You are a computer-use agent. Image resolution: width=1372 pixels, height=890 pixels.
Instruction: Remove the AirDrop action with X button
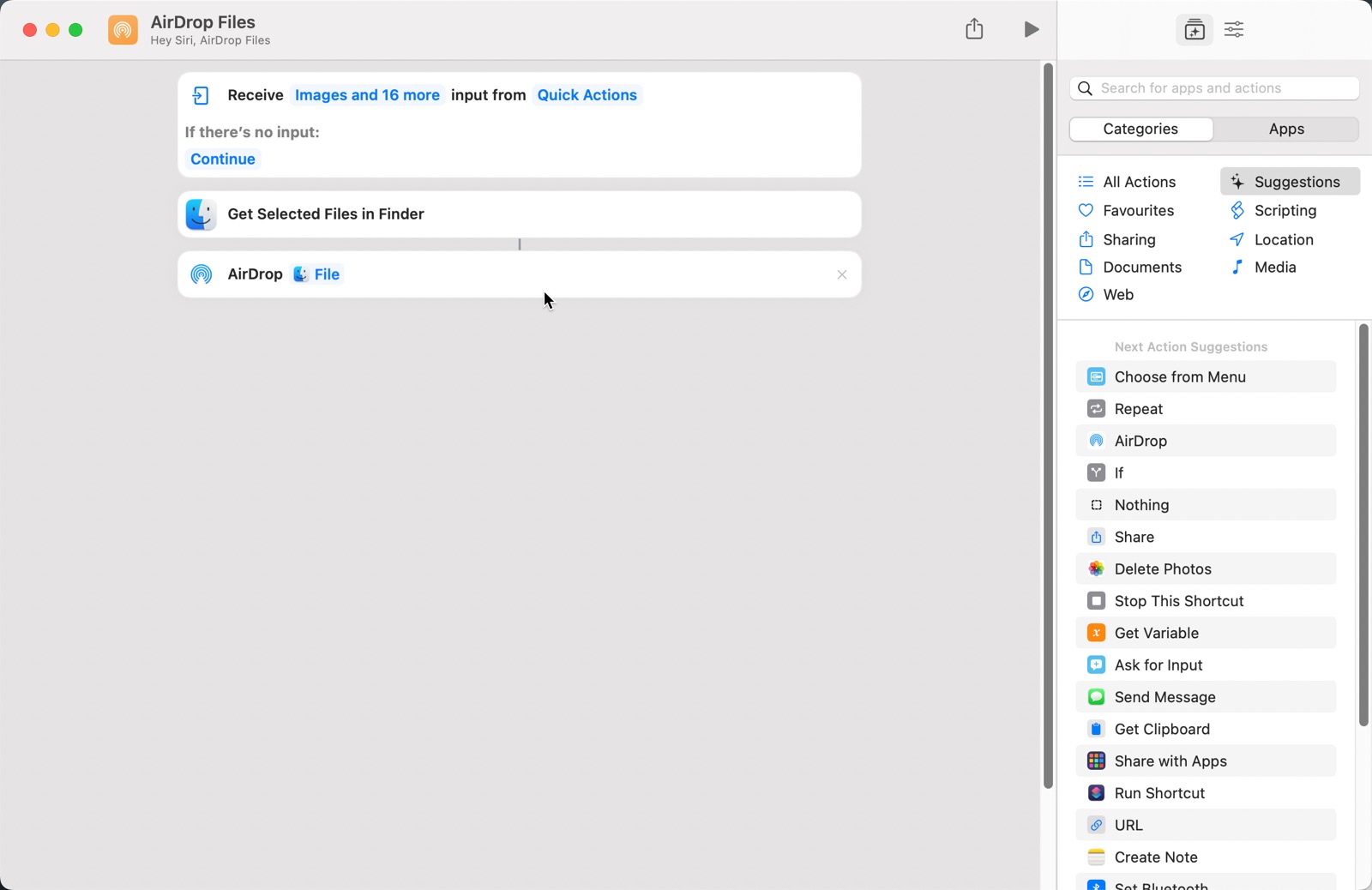(842, 275)
